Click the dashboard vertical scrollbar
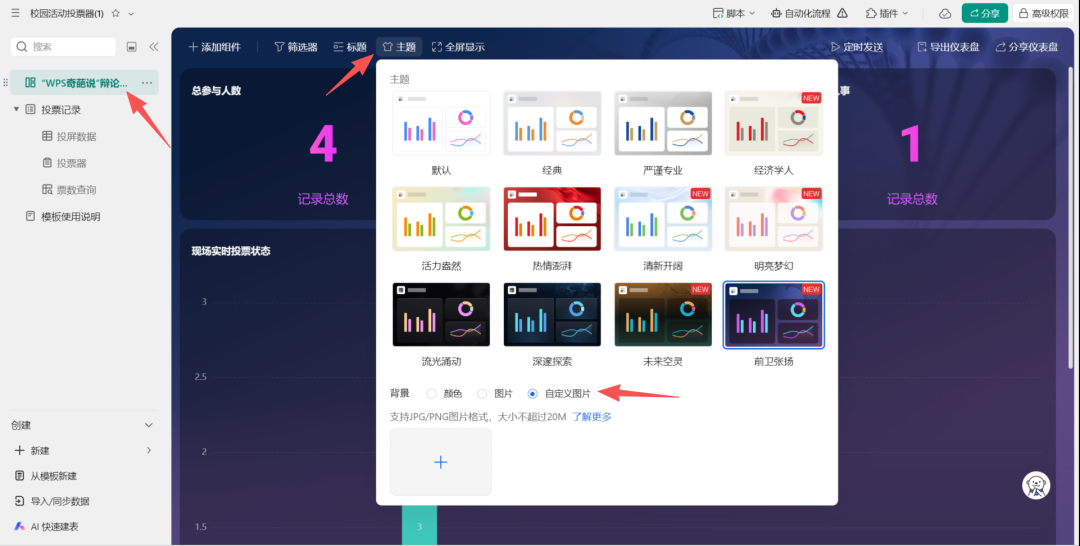The width and height of the screenshot is (1080, 546). [x=1070, y=220]
